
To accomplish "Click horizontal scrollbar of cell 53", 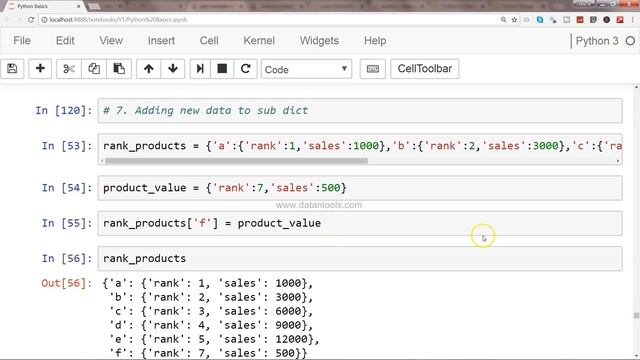I will click(x=236, y=161).
